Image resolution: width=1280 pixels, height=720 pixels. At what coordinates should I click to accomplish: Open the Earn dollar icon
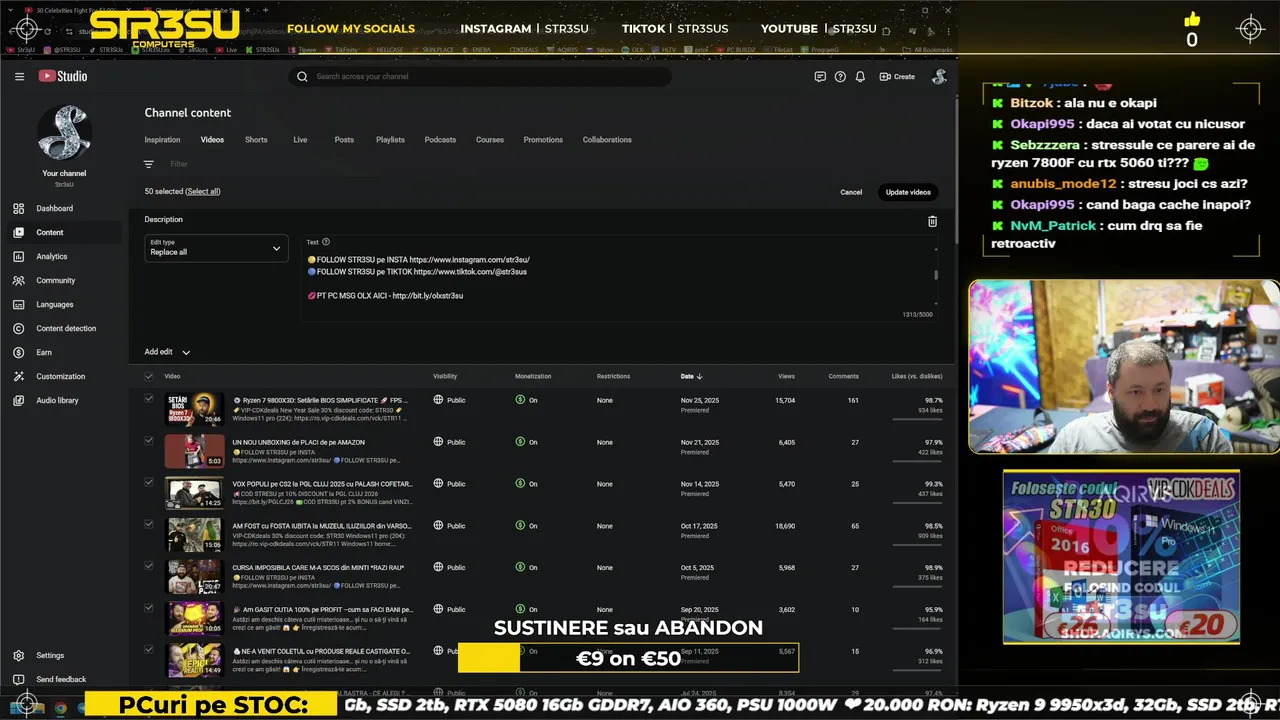pos(18,352)
